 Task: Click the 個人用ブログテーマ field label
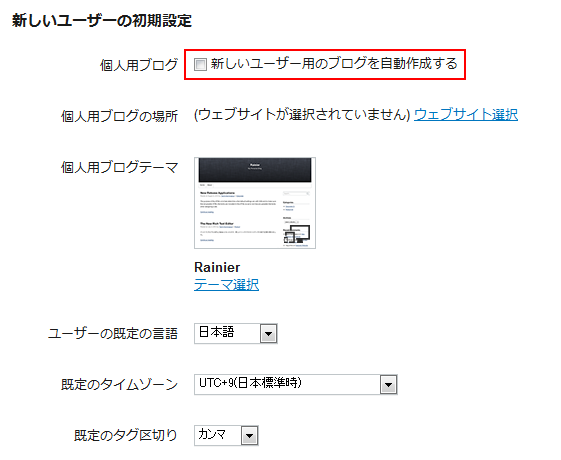click(x=119, y=167)
